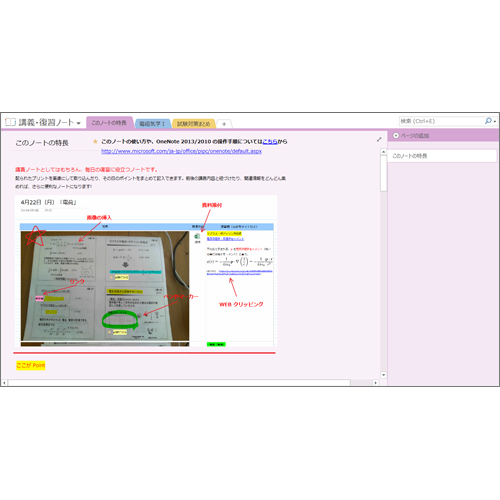
Task: Click the magnifier search icon
Action: 488,121
